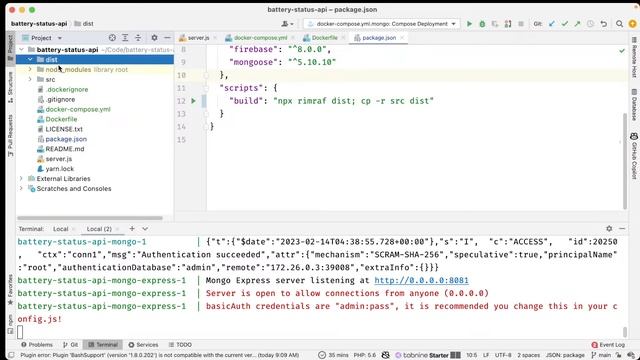Collapse the dist folder

[30, 60]
